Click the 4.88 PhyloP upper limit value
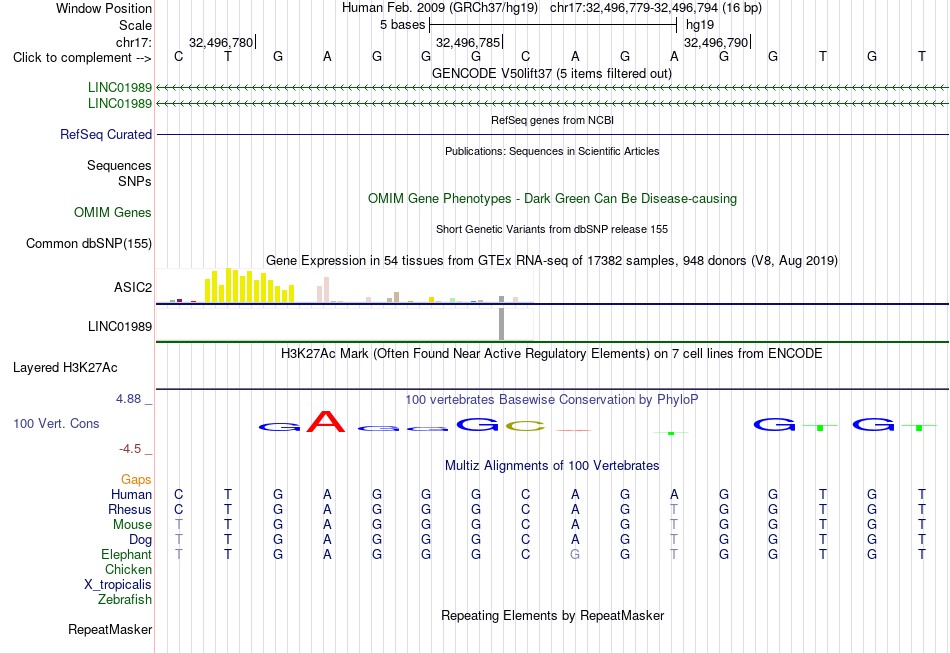 pyautogui.click(x=128, y=399)
